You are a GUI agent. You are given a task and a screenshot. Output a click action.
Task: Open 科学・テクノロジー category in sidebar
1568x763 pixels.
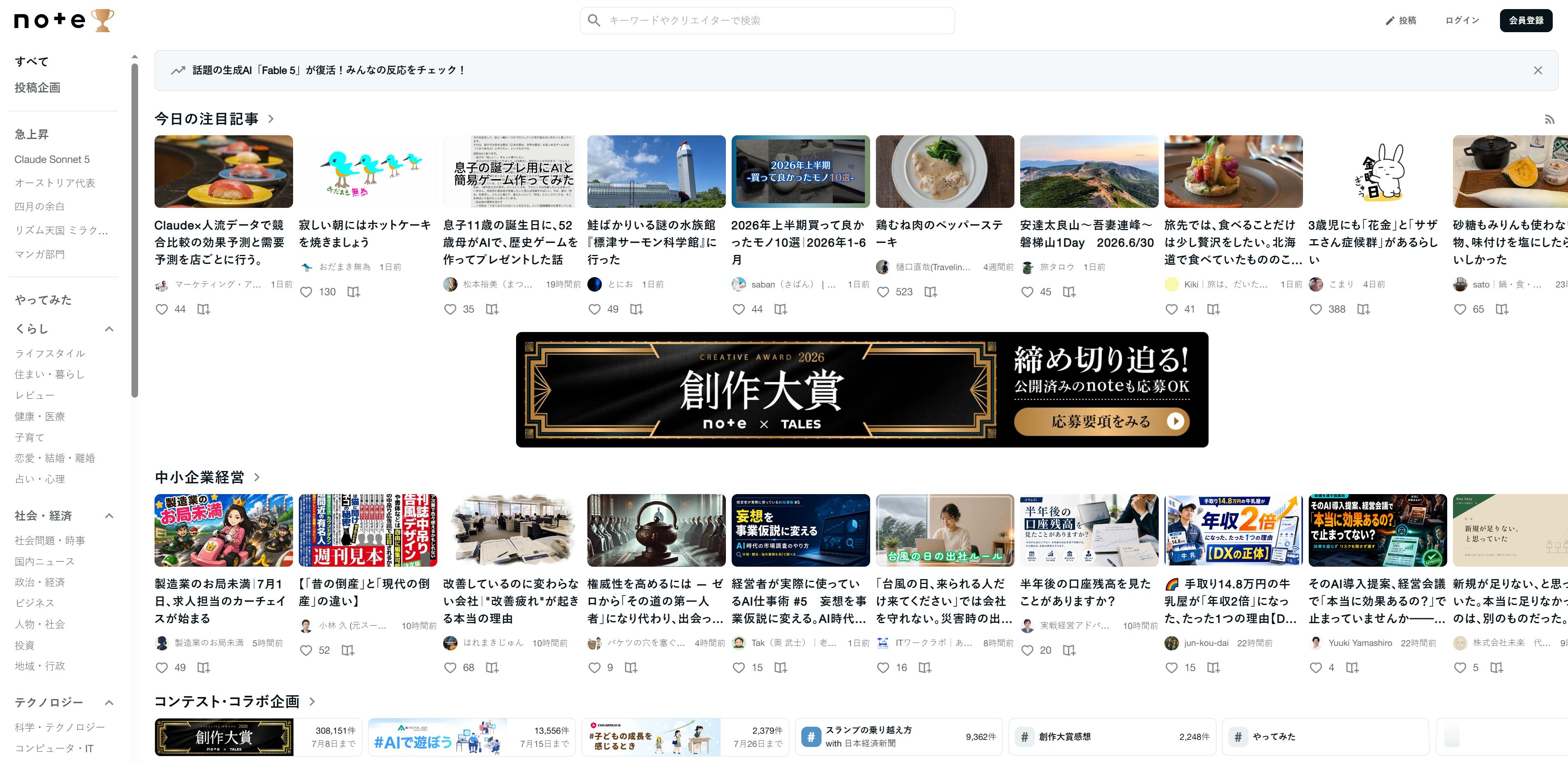(60, 728)
